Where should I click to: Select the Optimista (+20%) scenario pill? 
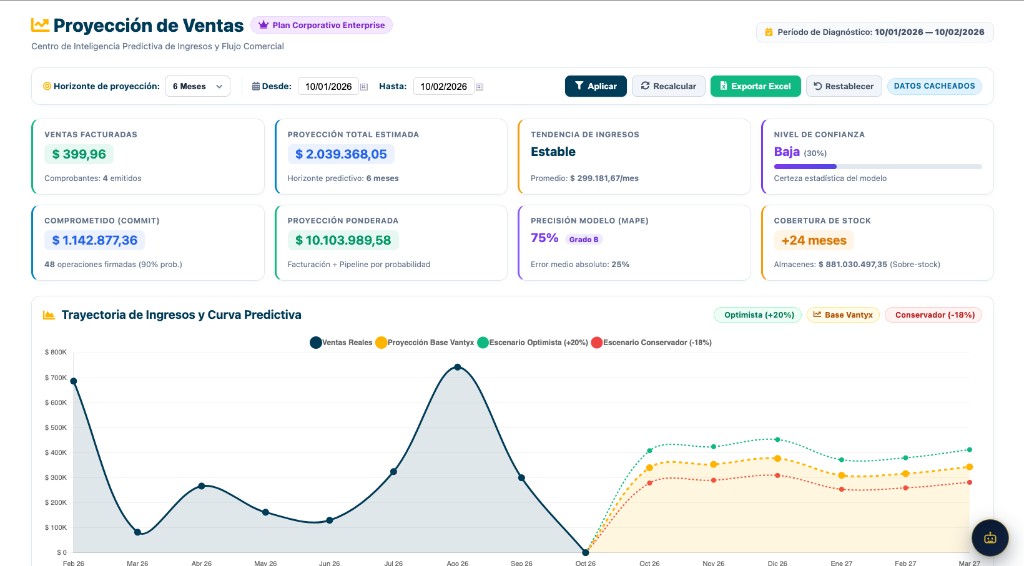pos(758,315)
